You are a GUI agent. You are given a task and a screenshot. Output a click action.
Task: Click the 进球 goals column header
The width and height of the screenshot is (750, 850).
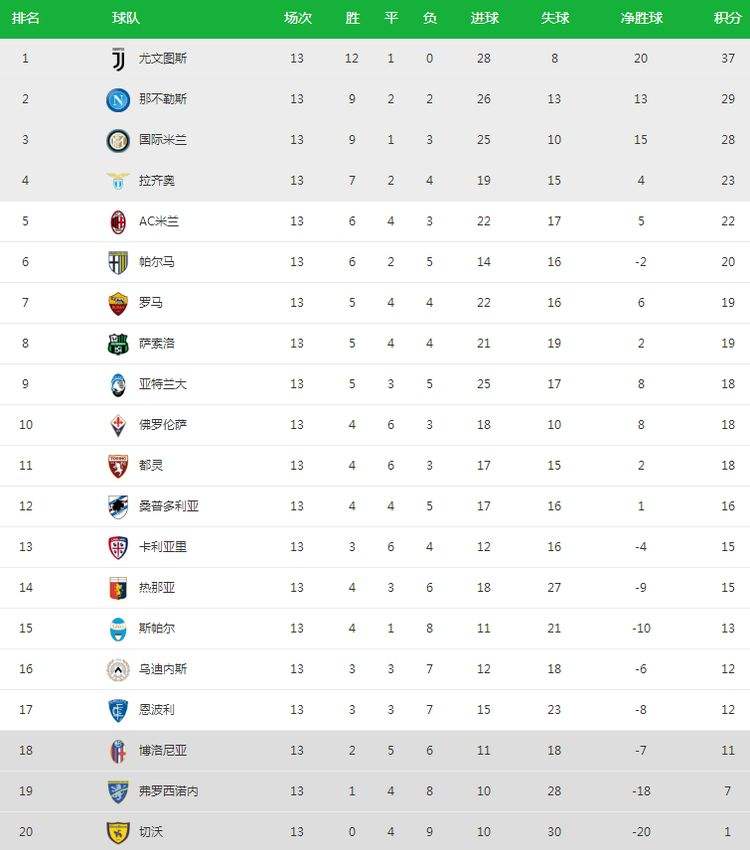click(x=484, y=18)
